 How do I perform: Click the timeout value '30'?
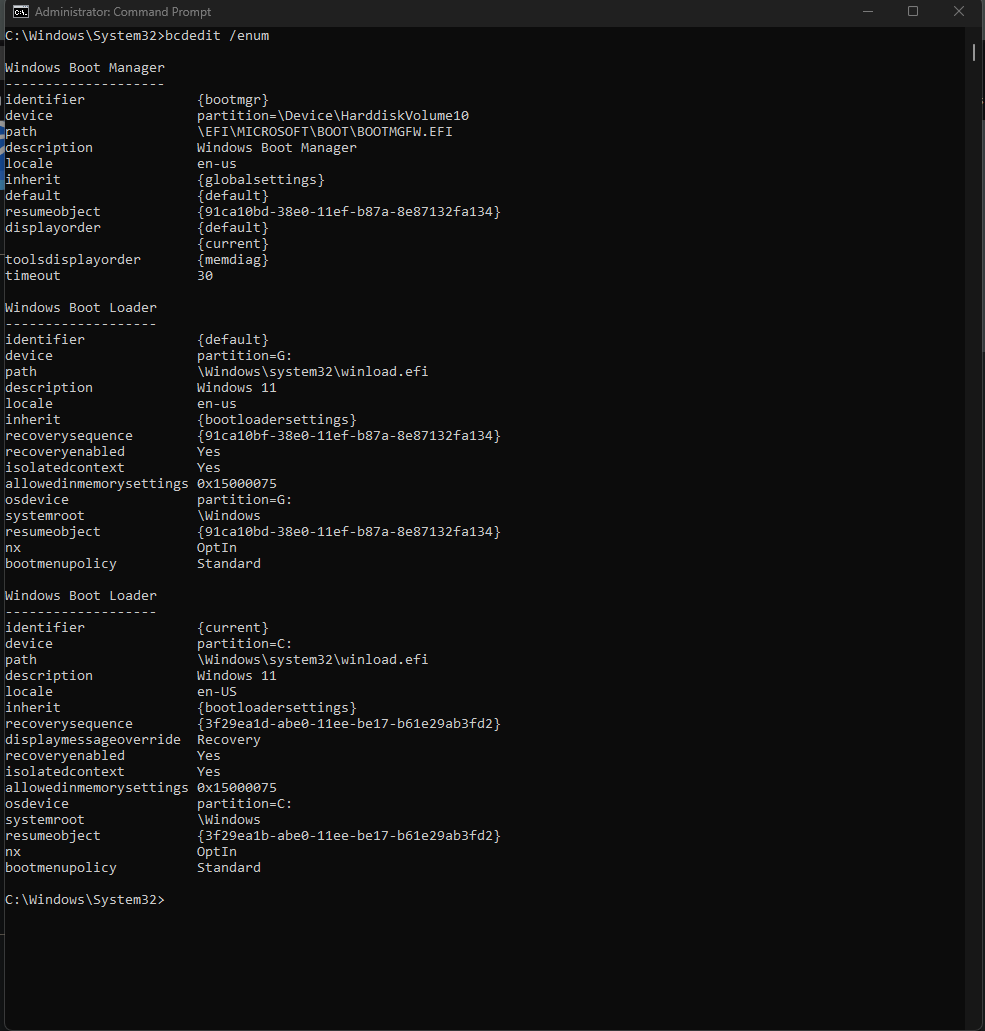(205, 276)
